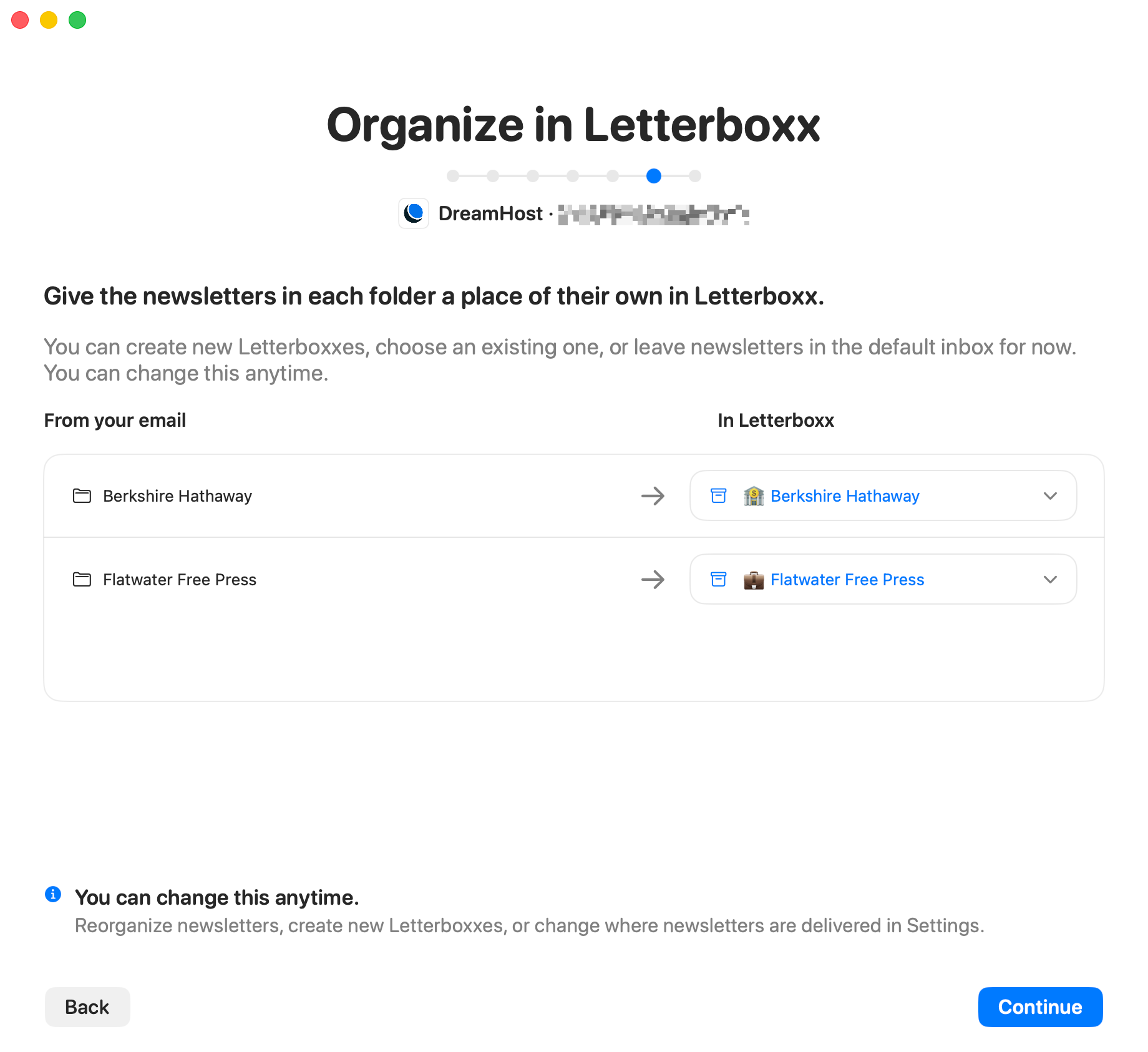Screen dimensions: 1148x1052
Task: Select the Berkshire Hathaway email folder name
Action: click(x=178, y=496)
